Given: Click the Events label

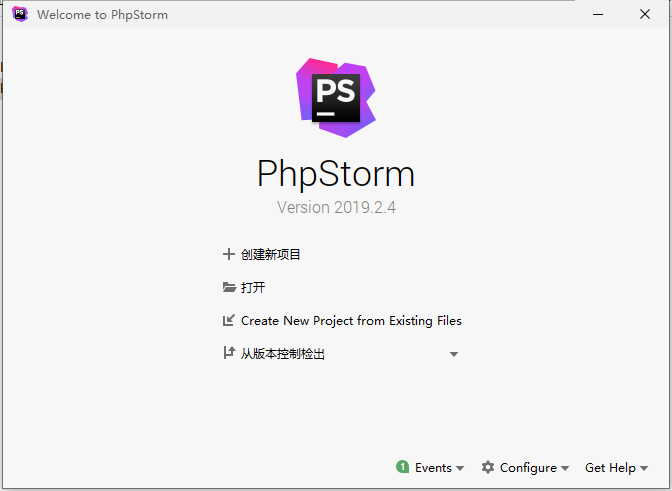Looking at the screenshot, I should click(433, 467).
